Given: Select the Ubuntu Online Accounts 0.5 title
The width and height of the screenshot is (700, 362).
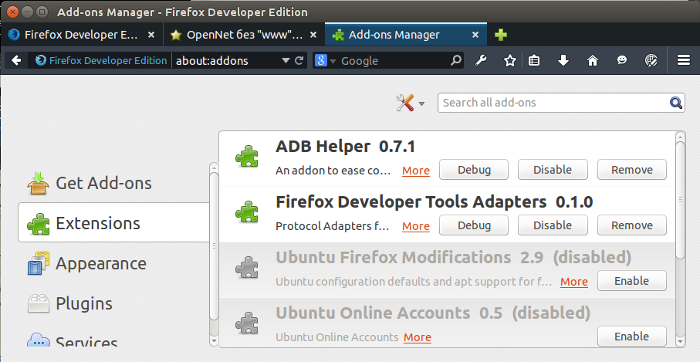Looking at the screenshot, I should point(433,313).
